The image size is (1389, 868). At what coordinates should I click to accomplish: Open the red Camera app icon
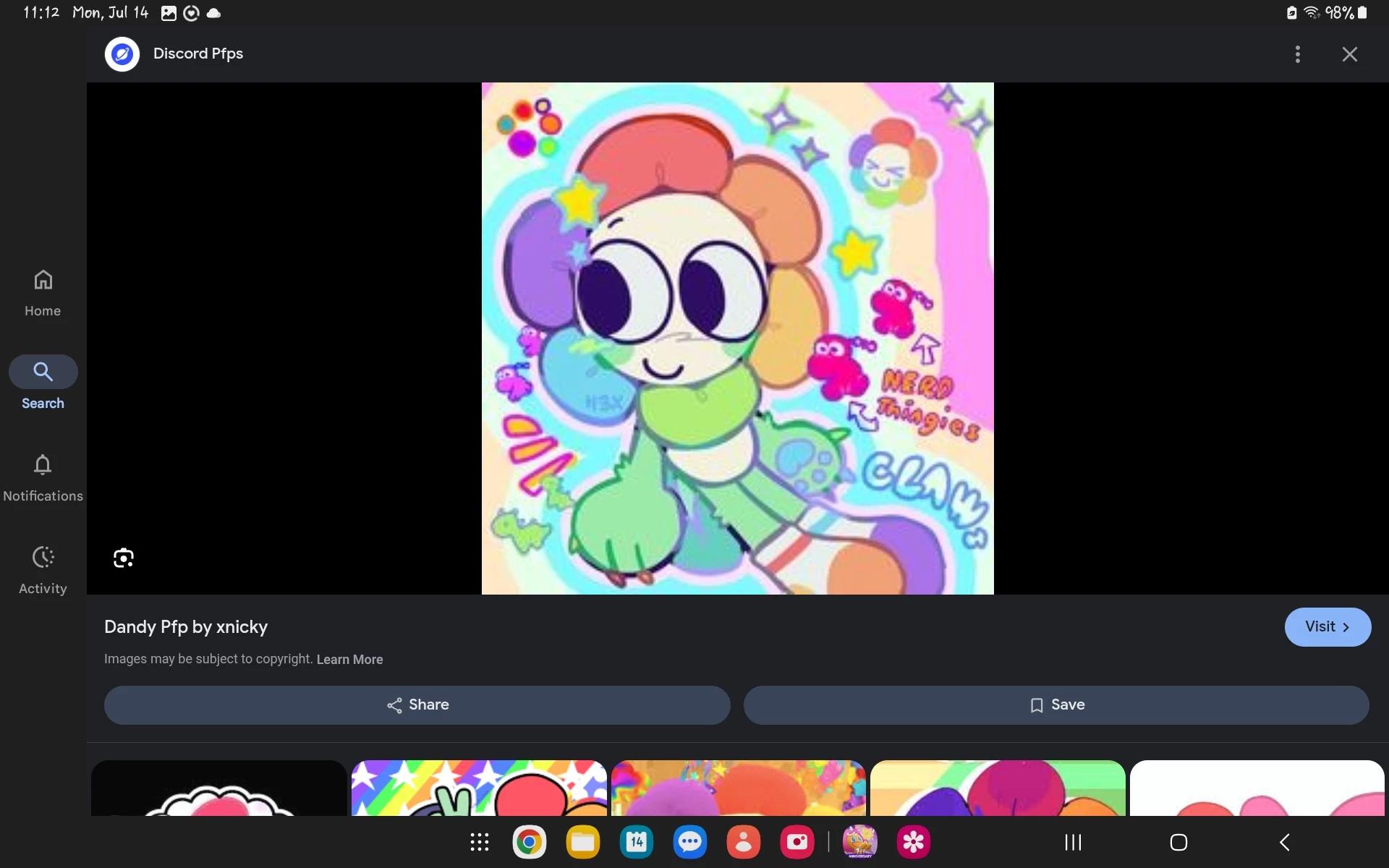(797, 842)
